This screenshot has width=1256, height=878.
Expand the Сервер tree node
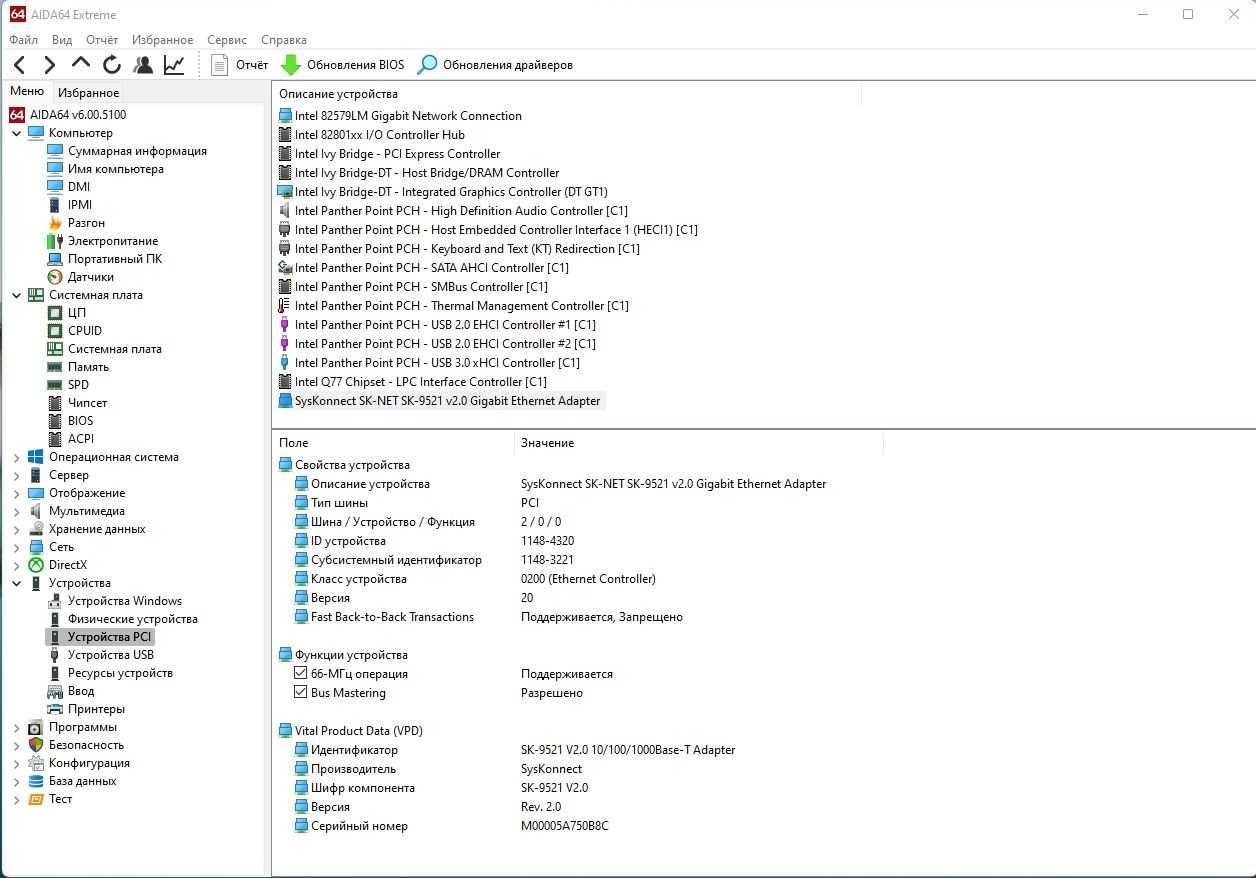point(16,475)
